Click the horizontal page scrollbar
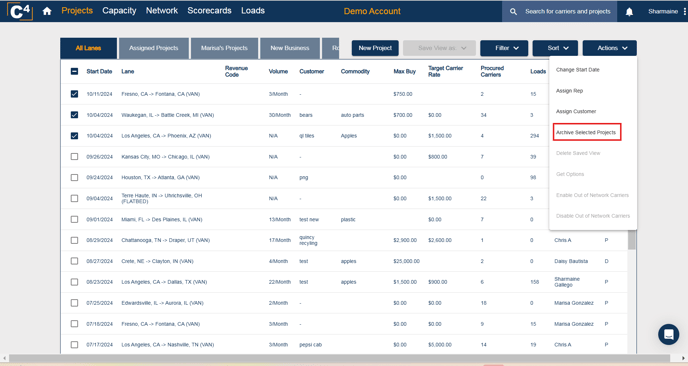 (x=340, y=358)
